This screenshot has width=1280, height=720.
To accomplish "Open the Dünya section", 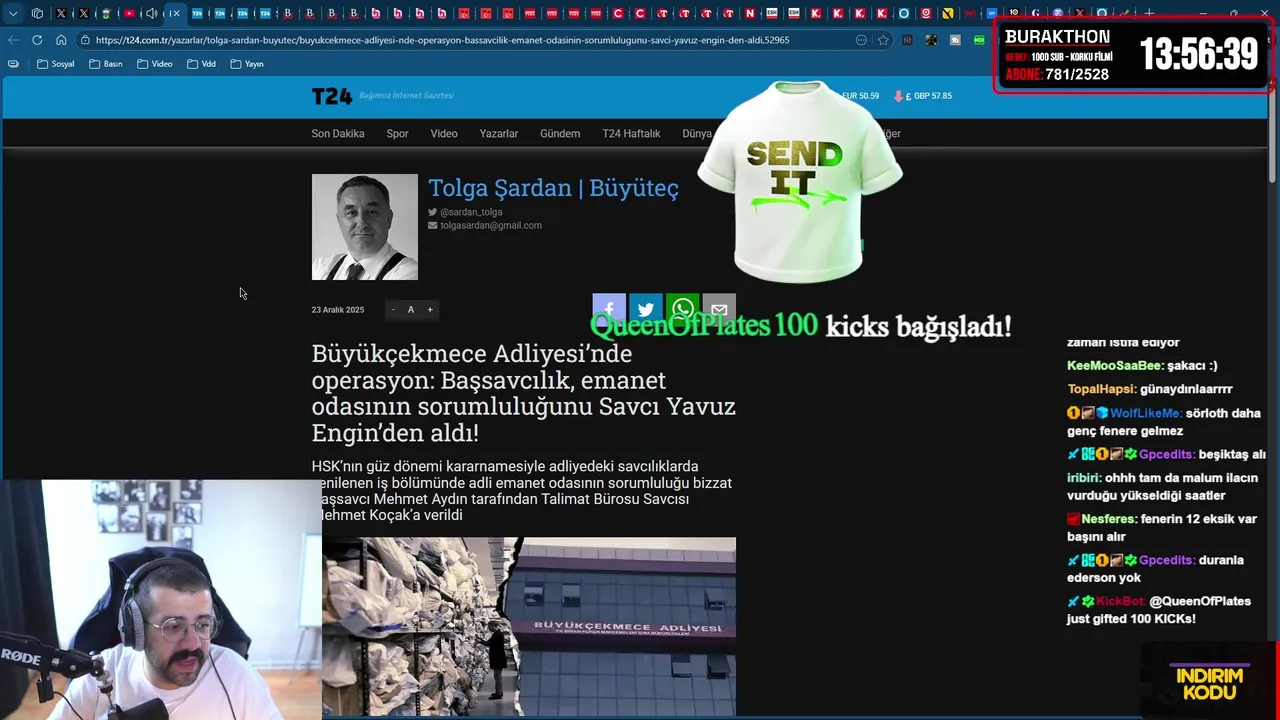I will point(697,133).
